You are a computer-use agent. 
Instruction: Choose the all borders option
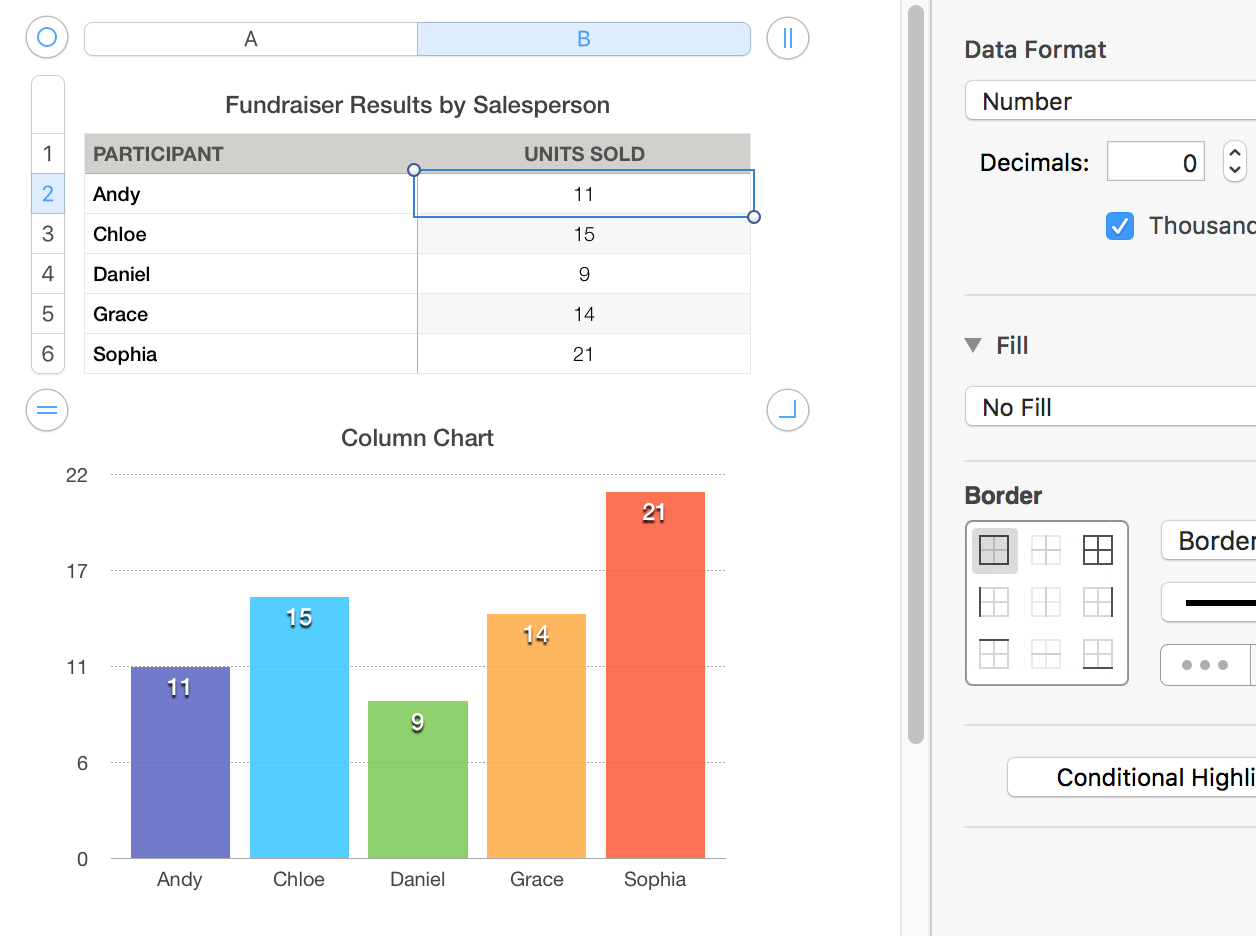[1097, 550]
